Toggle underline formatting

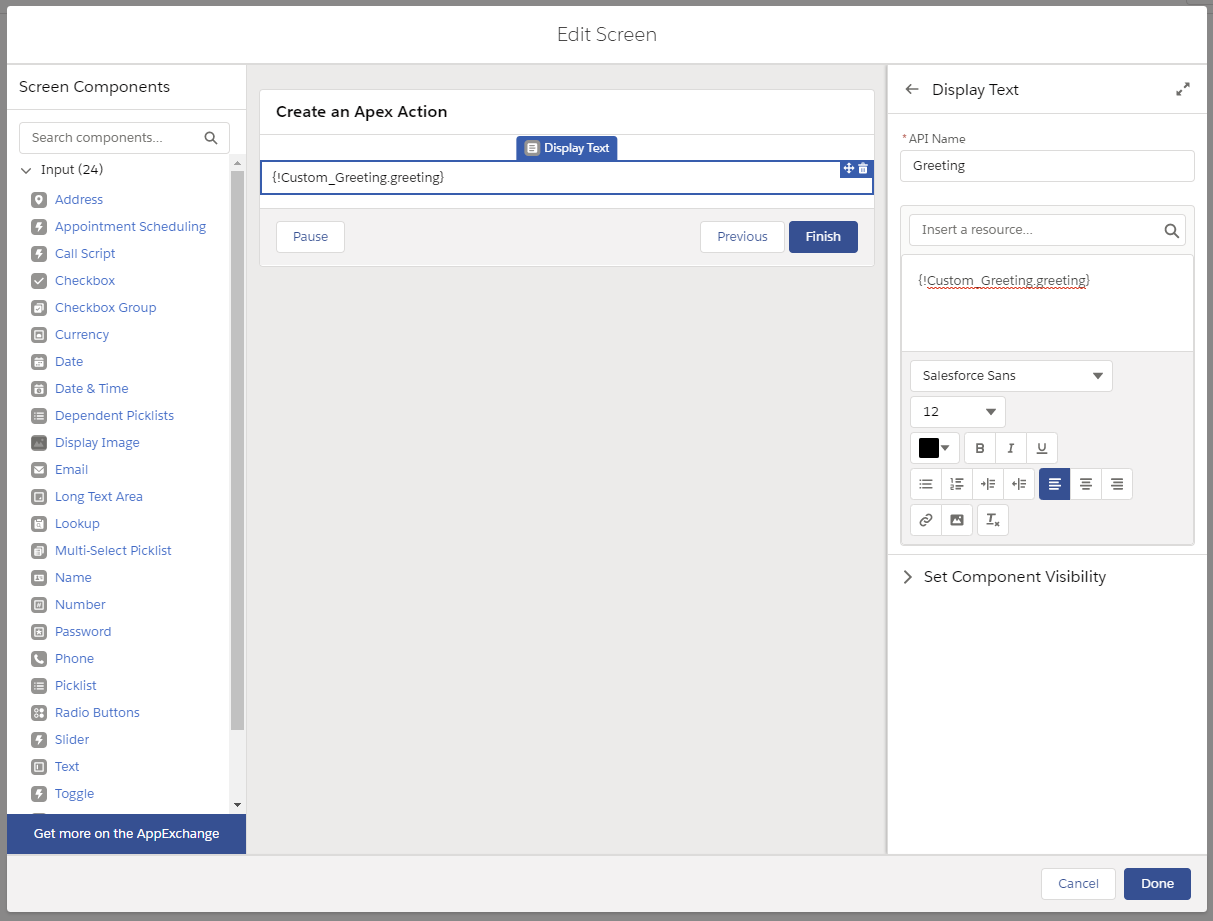1040,447
